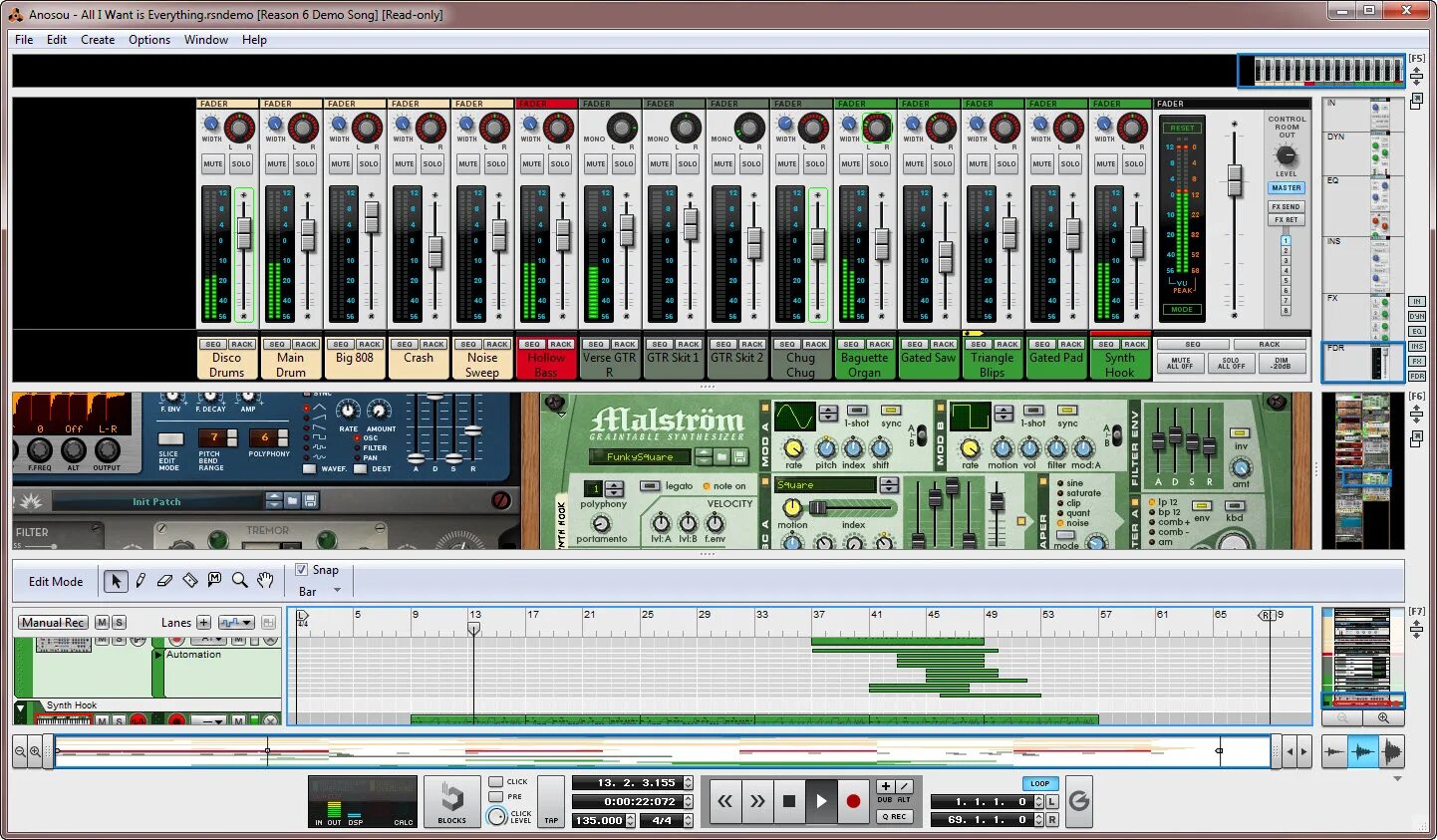
Task: Toggle Mute All Off in master section
Action: coord(1181,364)
